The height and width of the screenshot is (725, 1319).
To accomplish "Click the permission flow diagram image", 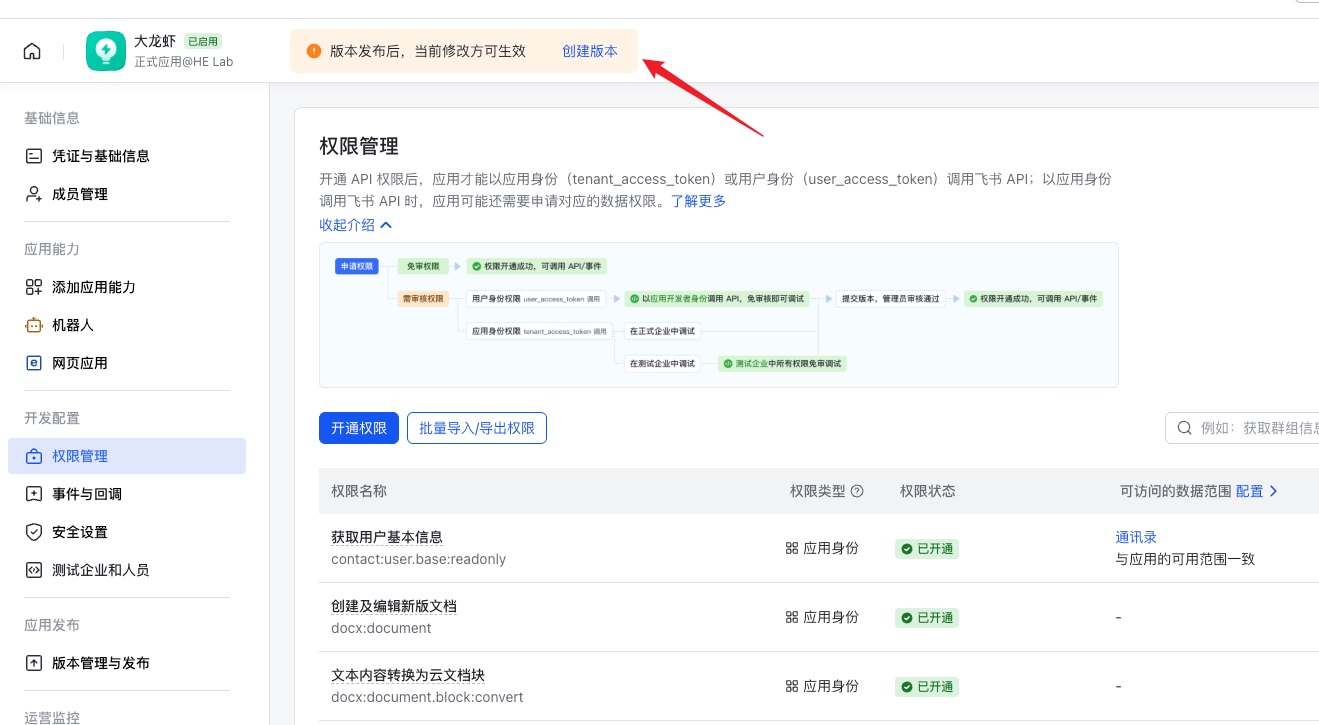I will tap(718, 315).
